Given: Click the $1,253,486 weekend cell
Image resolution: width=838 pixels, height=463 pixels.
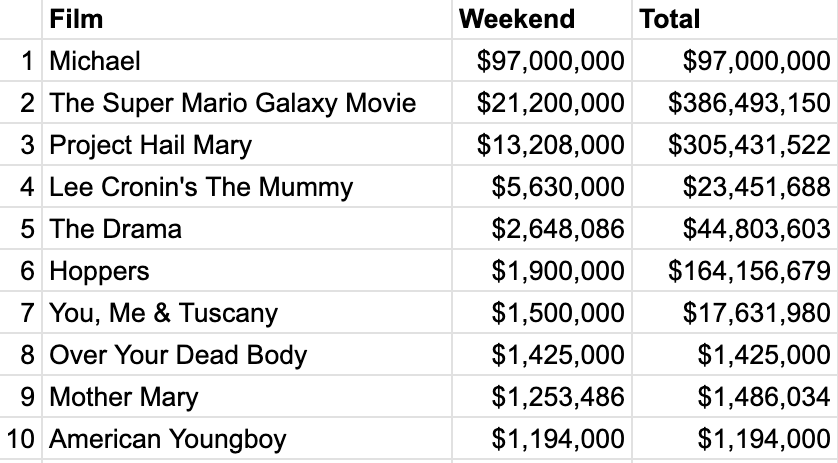Looking at the screenshot, I should 542,397.
